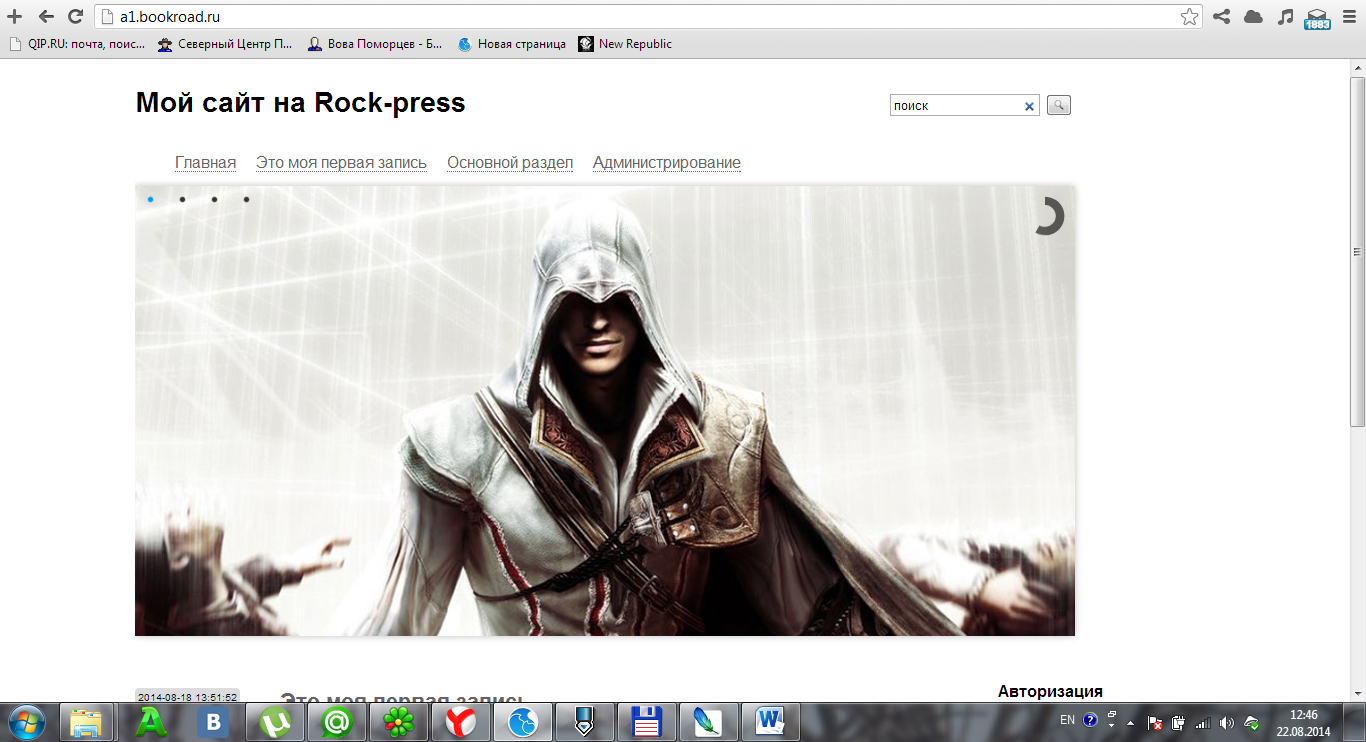This screenshot has height=742, width=1366.
Task: Open Yandex Browser from taskbar
Action: pos(459,722)
